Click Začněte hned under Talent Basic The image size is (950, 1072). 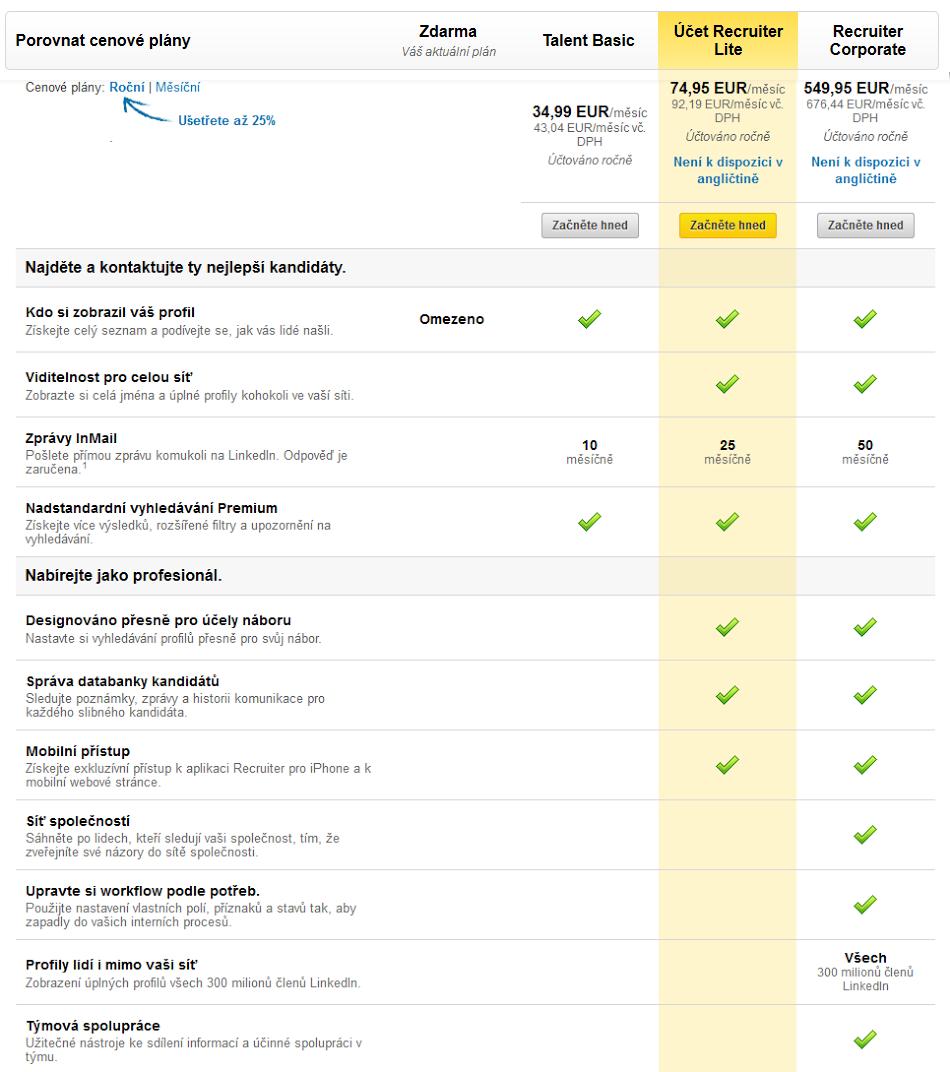[x=590, y=225]
